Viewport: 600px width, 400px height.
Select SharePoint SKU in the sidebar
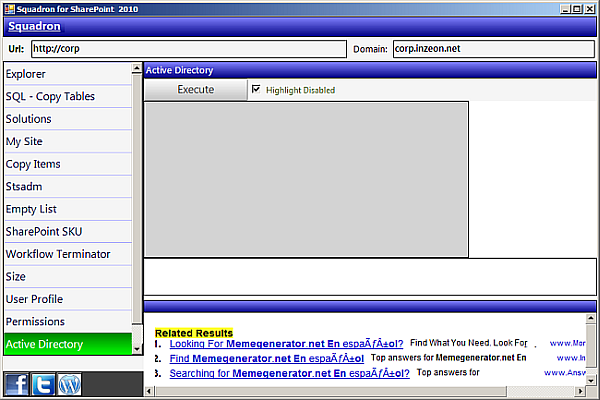68,232
